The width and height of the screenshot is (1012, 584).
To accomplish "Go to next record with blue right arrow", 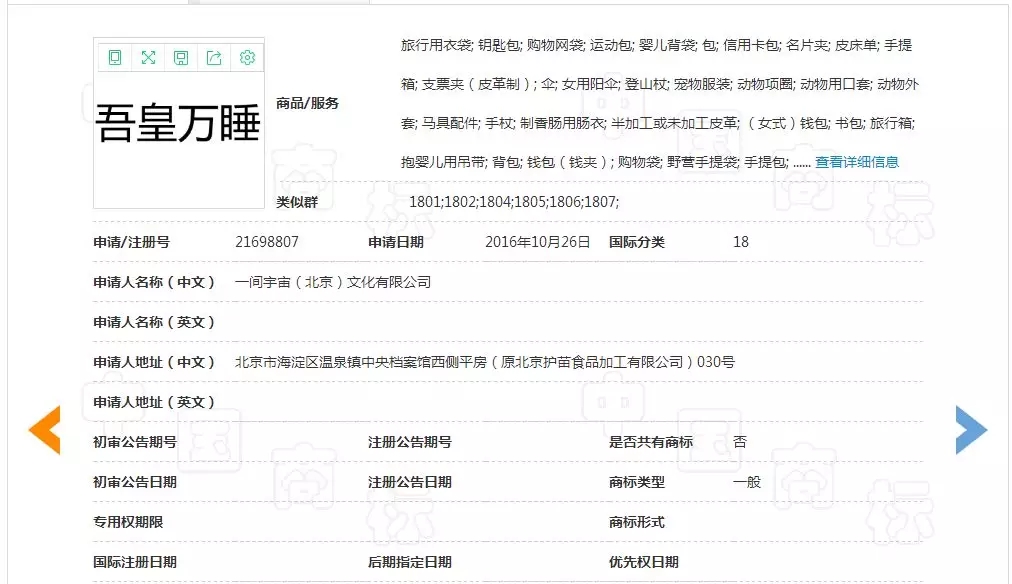I will 971,430.
